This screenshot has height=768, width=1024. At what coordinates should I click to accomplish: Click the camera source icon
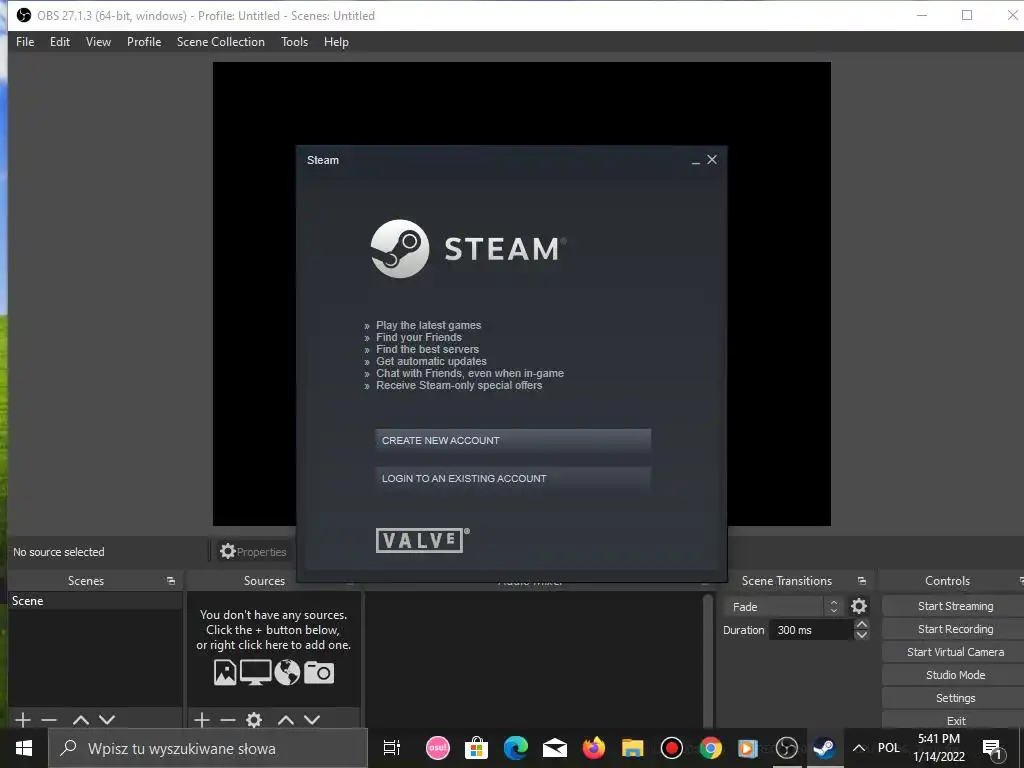(319, 672)
